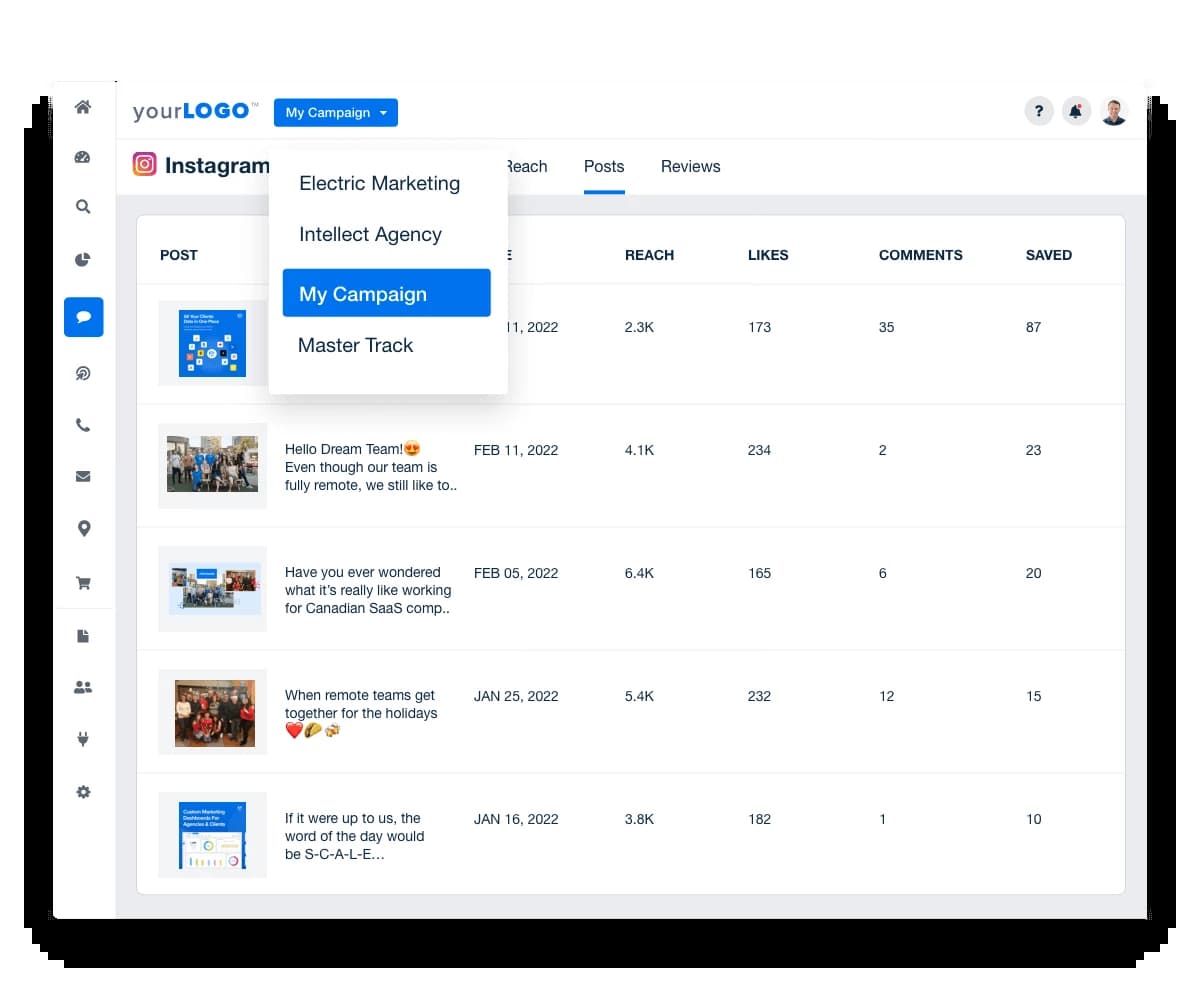Open the blue data icons post thumbnail
Screen dimensions: 1200x1000
213,343
